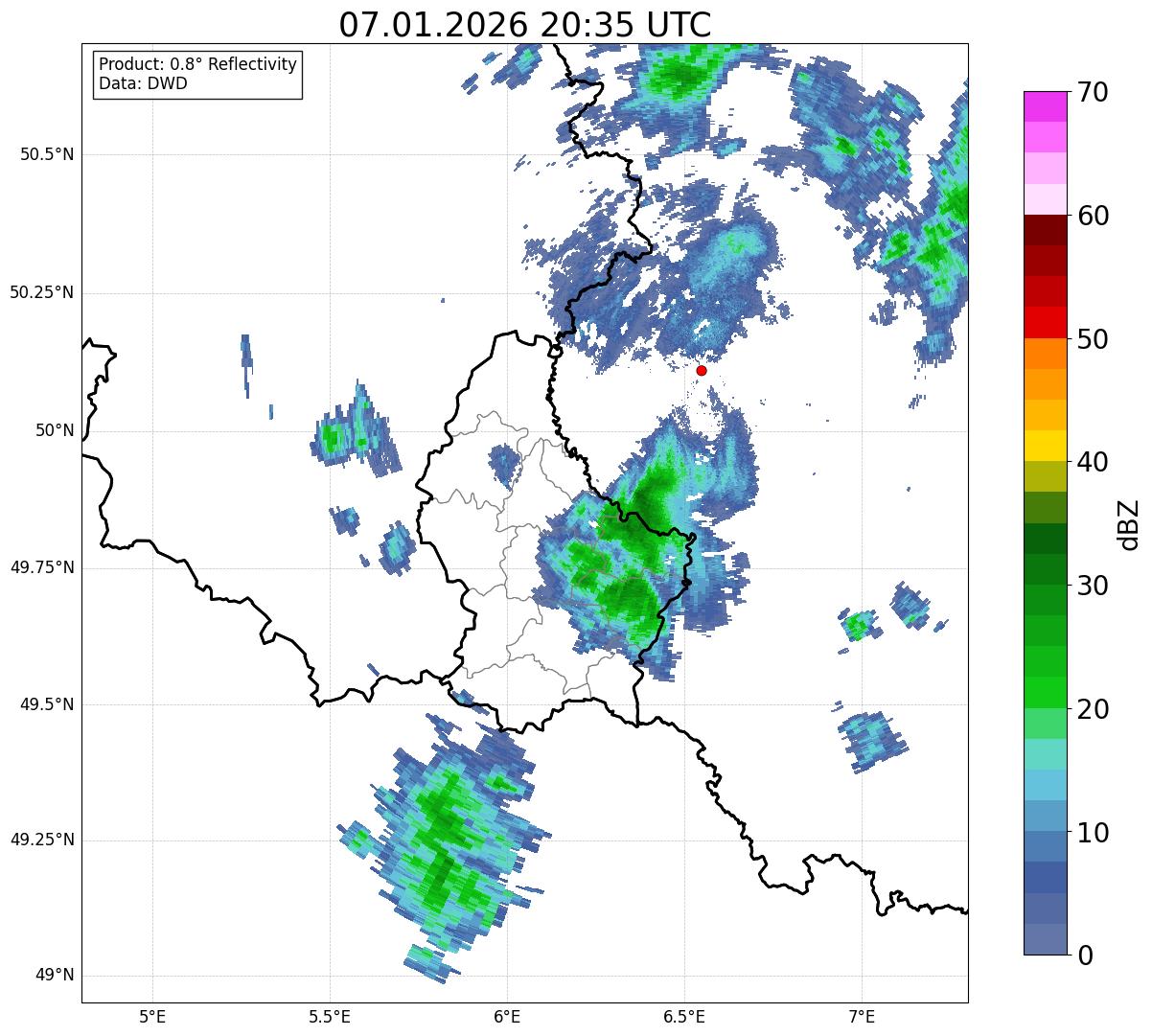Image resolution: width=1152 pixels, height=1036 pixels.
Task: Click the yellow swatch above 40 dBZ
Action: click(1045, 446)
